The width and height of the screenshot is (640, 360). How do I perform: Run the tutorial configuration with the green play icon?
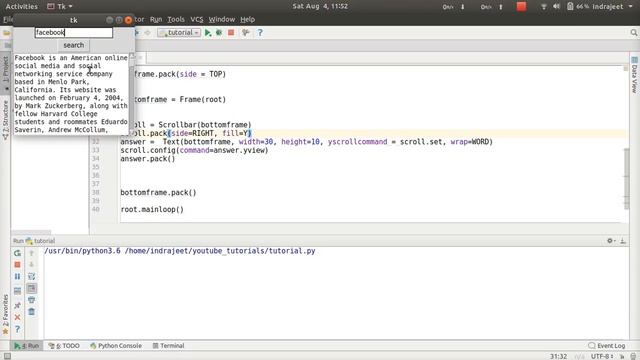click(x=208, y=33)
